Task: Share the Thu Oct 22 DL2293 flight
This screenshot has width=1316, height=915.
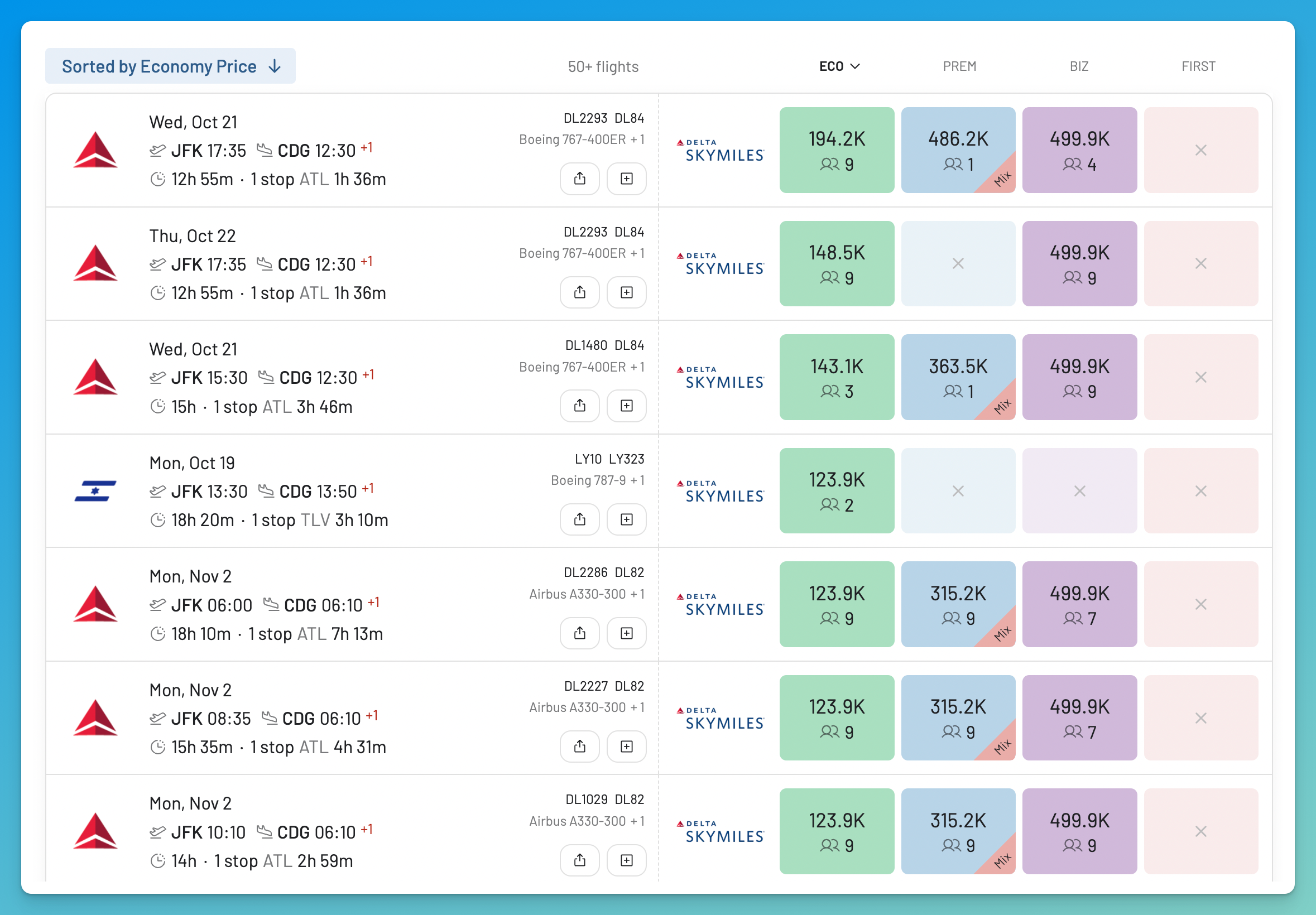Action: [579, 292]
